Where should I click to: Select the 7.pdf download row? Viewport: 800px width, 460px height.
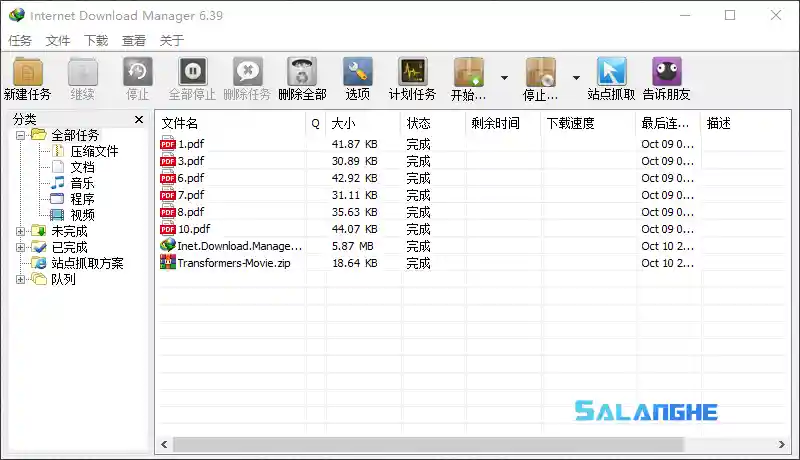pos(472,195)
